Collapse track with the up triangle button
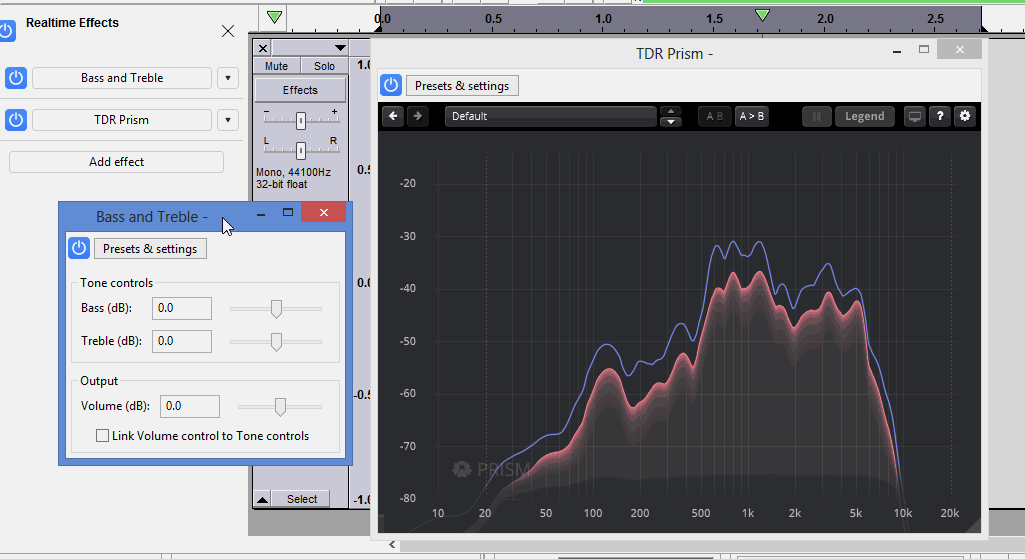The width and height of the screenshot is (1025, 559). pos(262,499)
